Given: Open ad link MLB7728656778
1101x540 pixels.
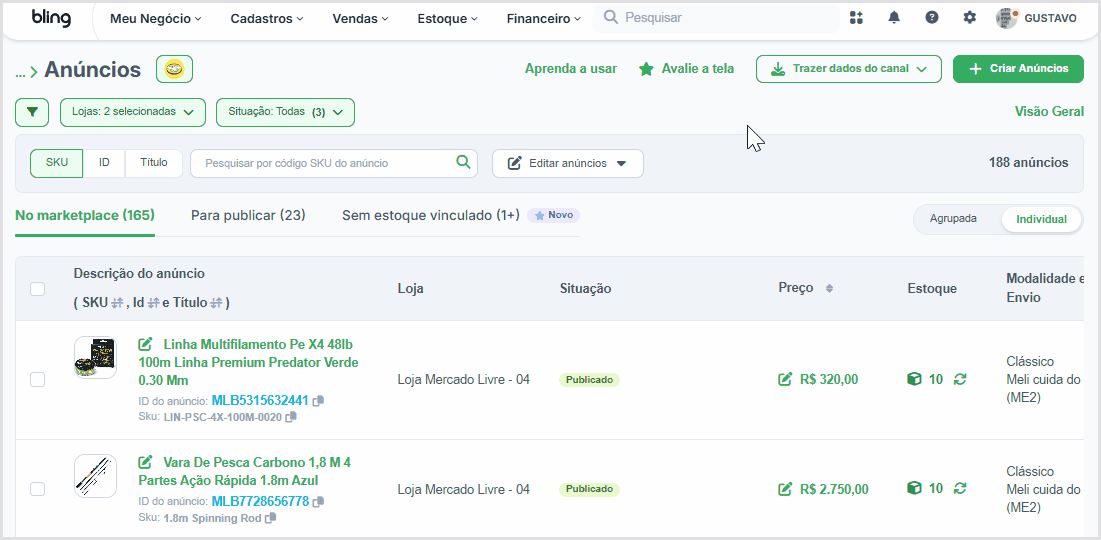Looking at the screenshot, I should (x=260, y=502).
